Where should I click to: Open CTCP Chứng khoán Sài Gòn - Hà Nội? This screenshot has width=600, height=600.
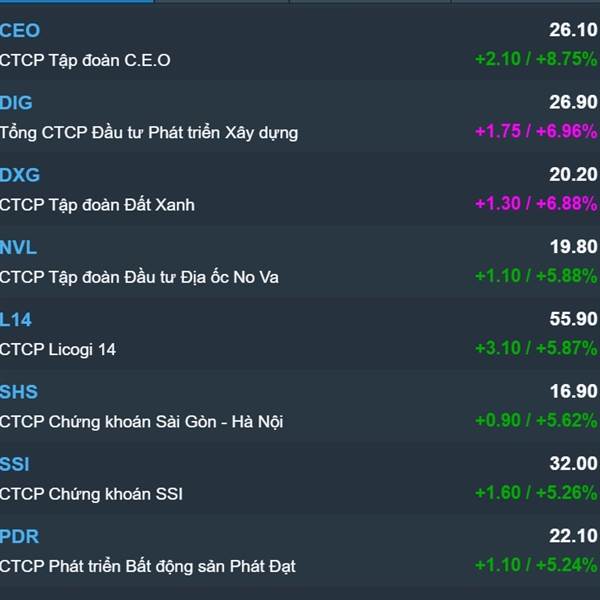pyautogui.click(x=141, y=422)
